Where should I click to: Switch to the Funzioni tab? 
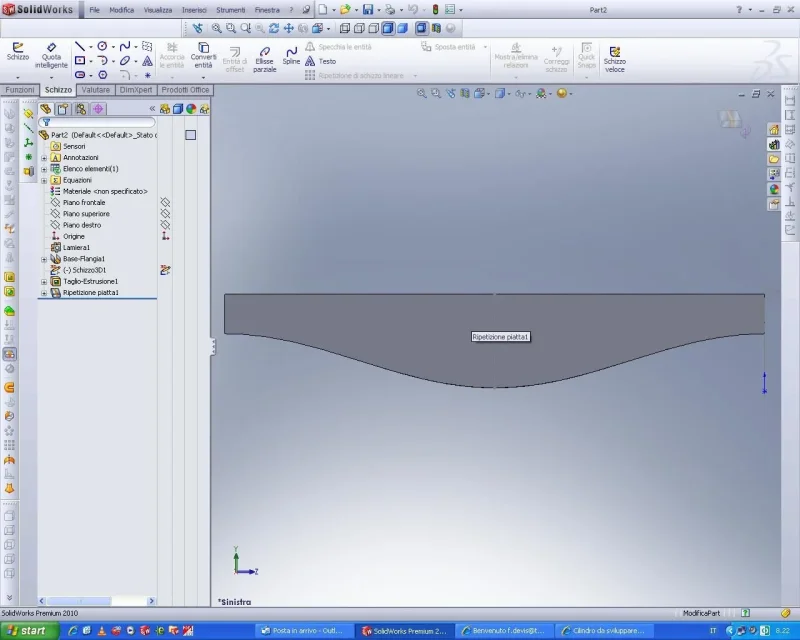pyautogui.click(x=20, y=90)
